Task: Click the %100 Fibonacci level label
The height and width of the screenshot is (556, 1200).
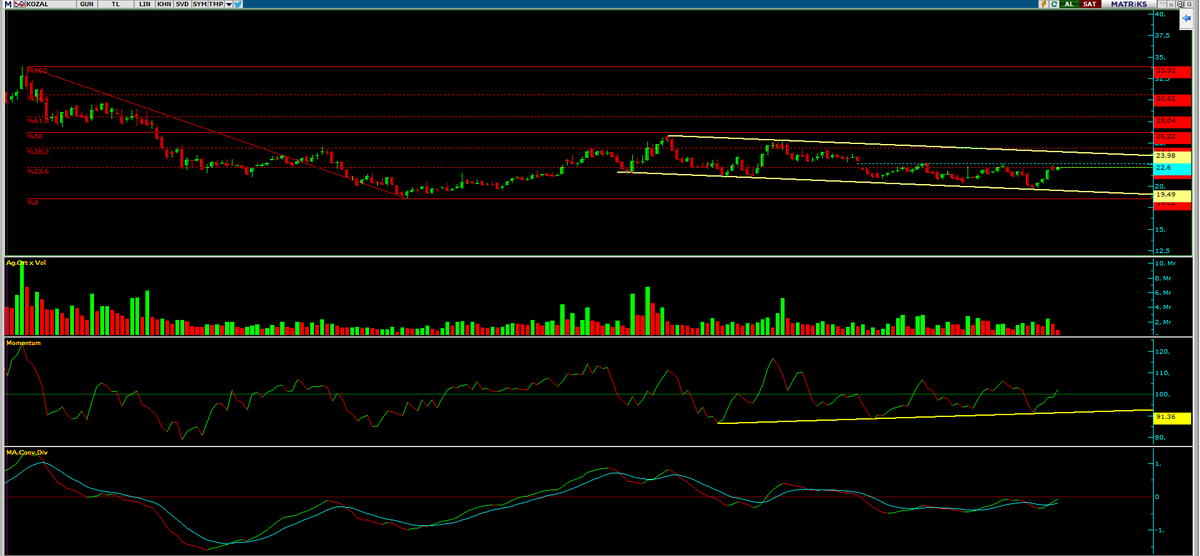Action: click(x=37, y=70)
